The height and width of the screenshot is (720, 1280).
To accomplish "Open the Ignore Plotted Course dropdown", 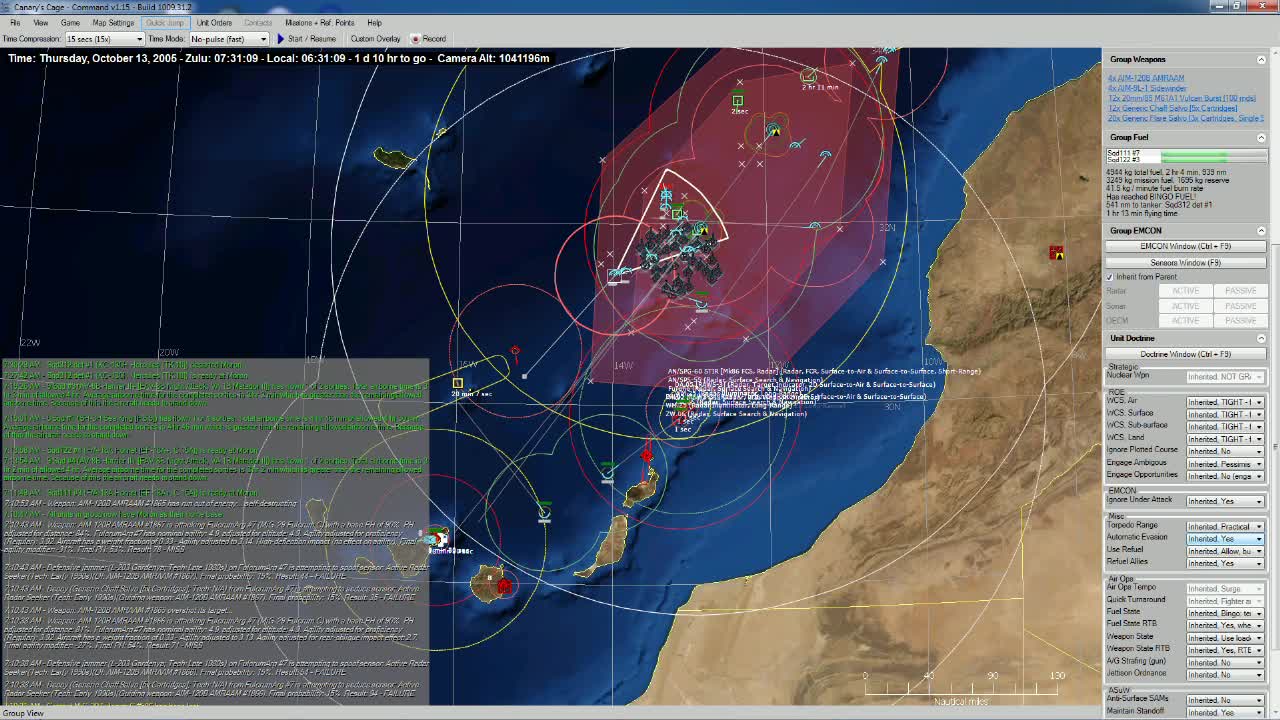I will tap(1224, 451).
